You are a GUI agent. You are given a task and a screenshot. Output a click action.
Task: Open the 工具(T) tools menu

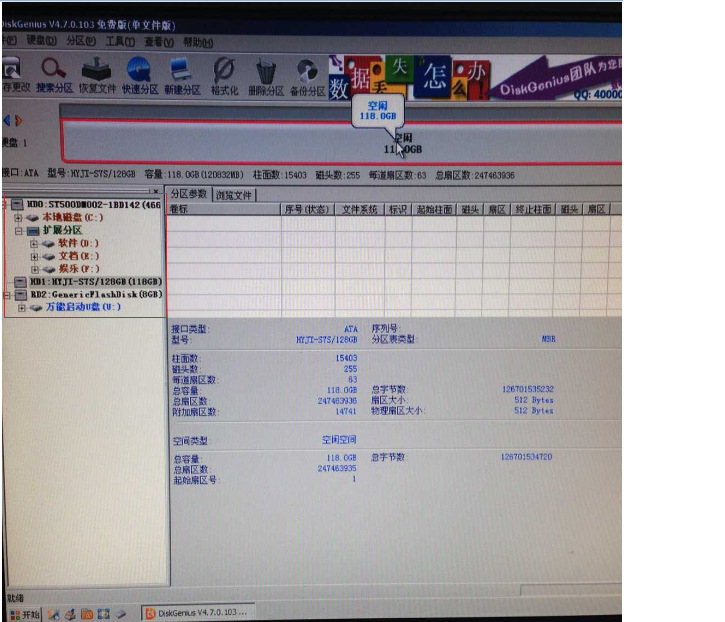tap(120, 42)
